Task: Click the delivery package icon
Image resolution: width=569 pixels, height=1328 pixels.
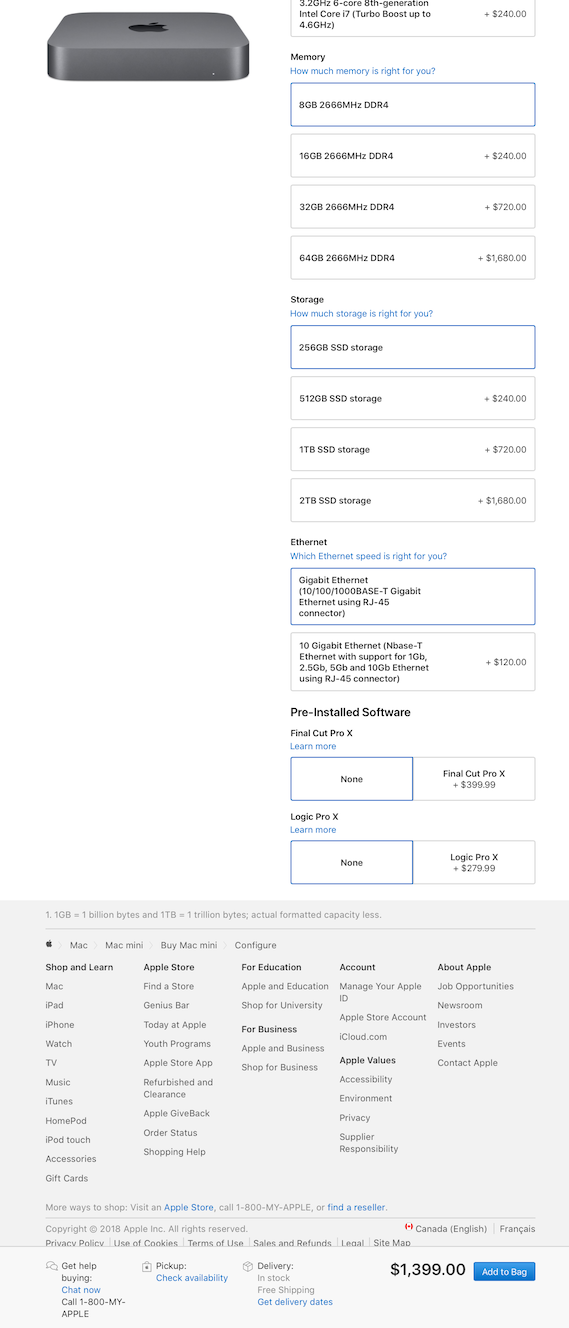Action: [x=248, y=1266]
